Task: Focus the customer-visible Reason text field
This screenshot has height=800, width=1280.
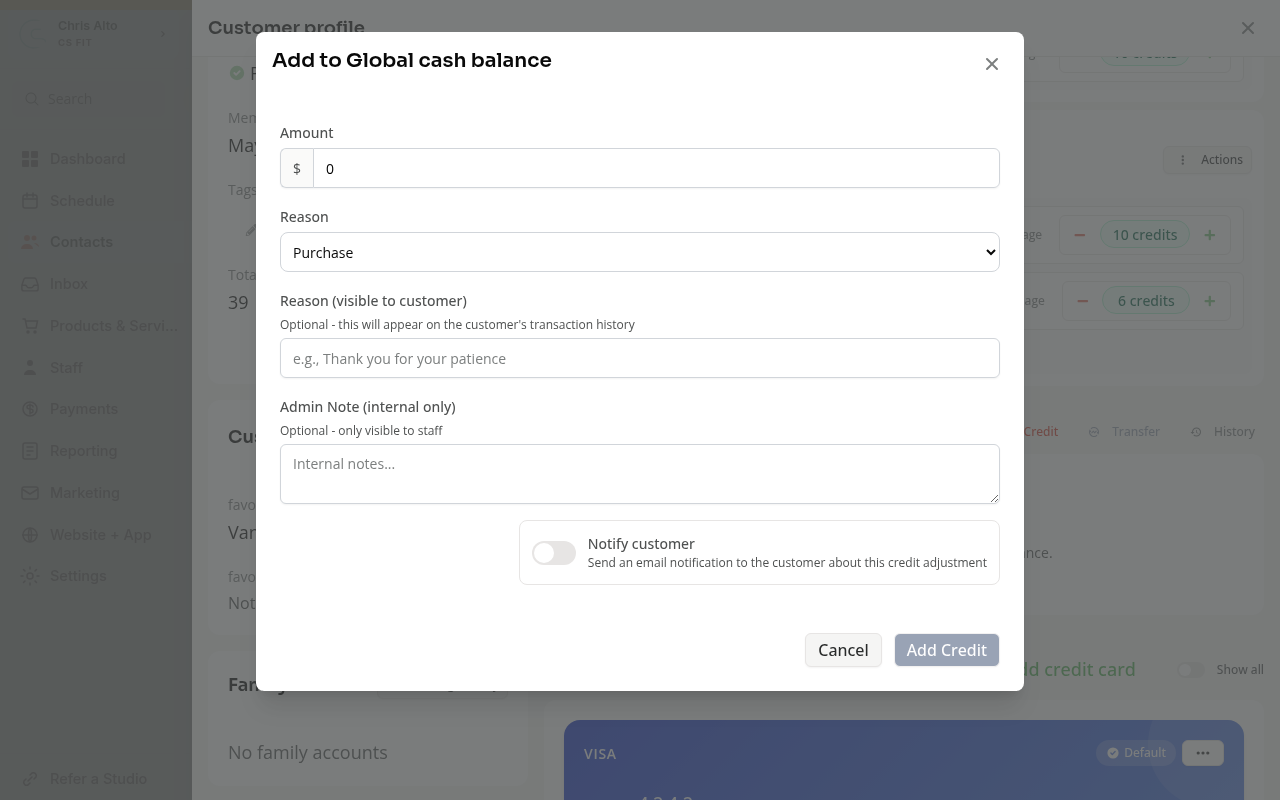Action: click(x=640, y=358)
